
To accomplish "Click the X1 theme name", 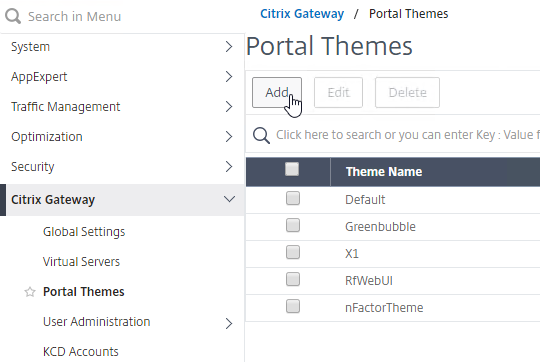I will [352, 254].
